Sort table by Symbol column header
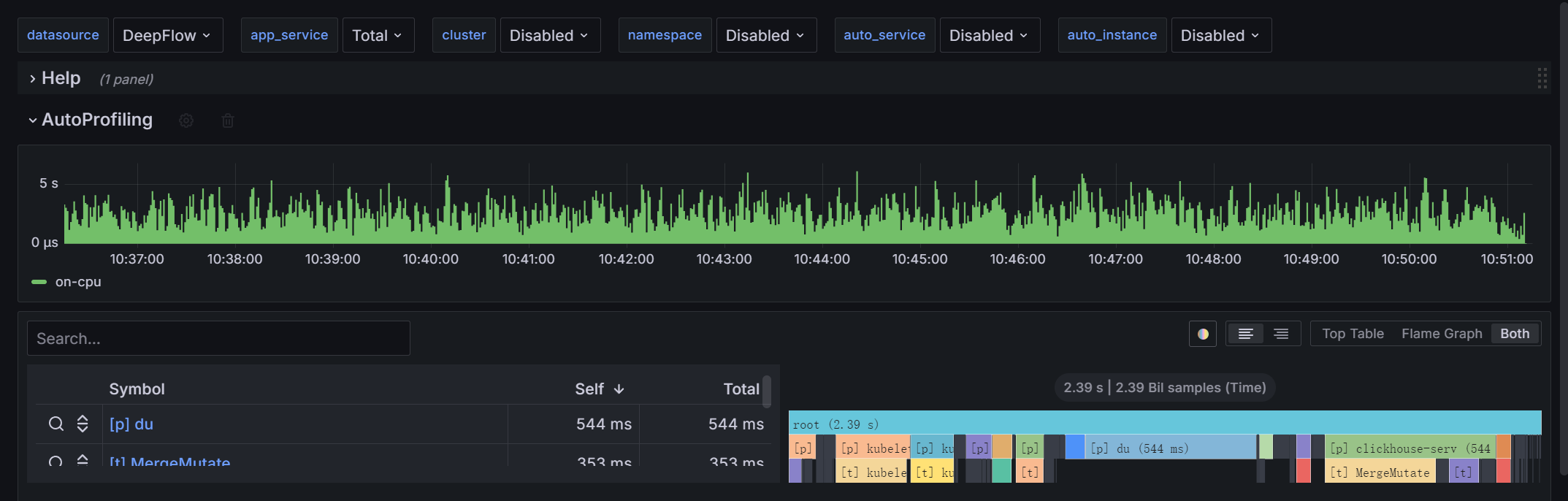The height and width of the screenshot is (501, 1568). tap(137, 389)
